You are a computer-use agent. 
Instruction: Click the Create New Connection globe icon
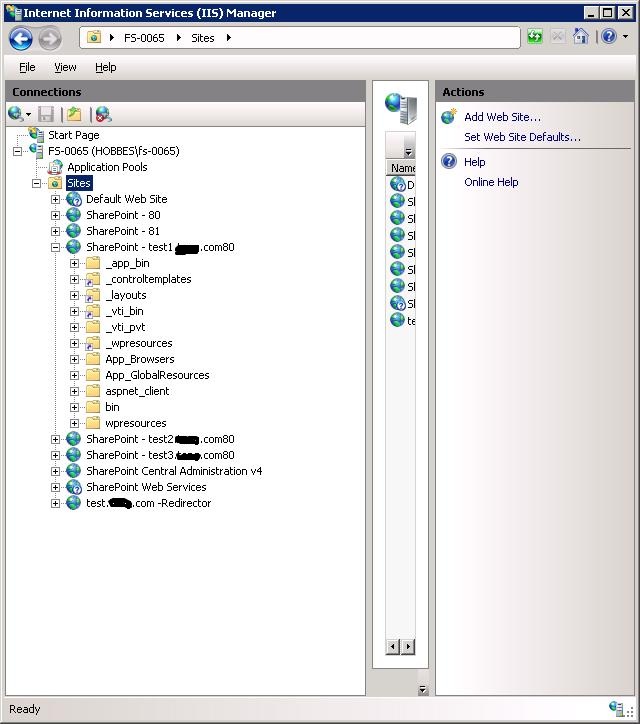coord(15,114)
